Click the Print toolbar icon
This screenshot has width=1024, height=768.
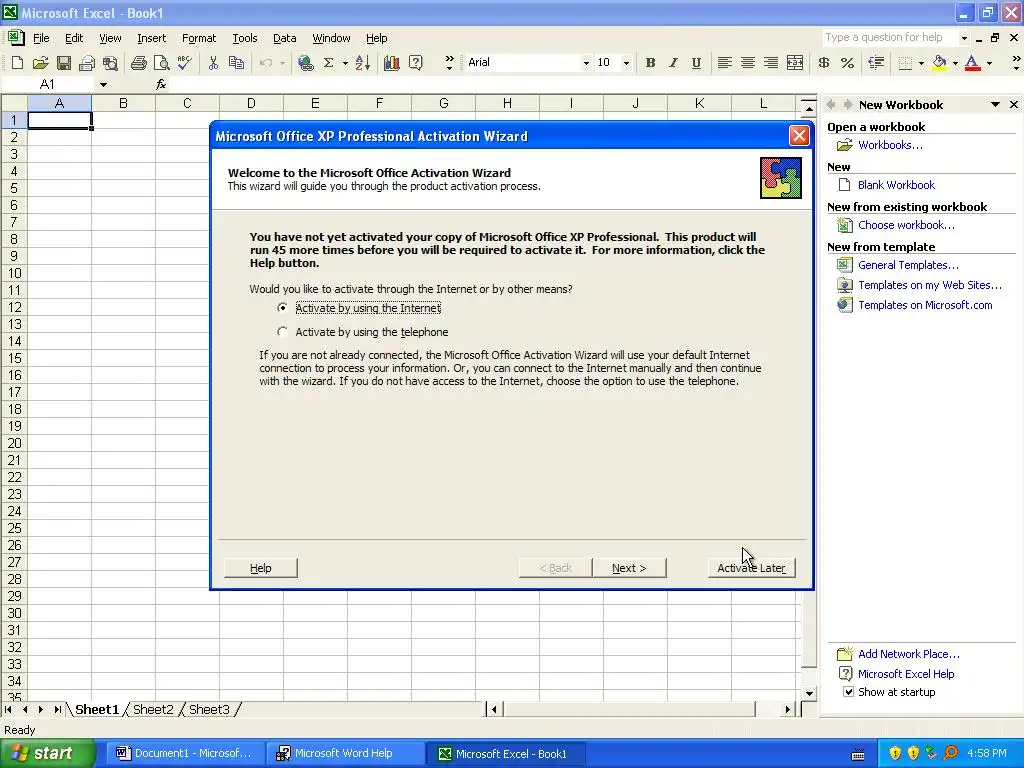tap(138, 63)
